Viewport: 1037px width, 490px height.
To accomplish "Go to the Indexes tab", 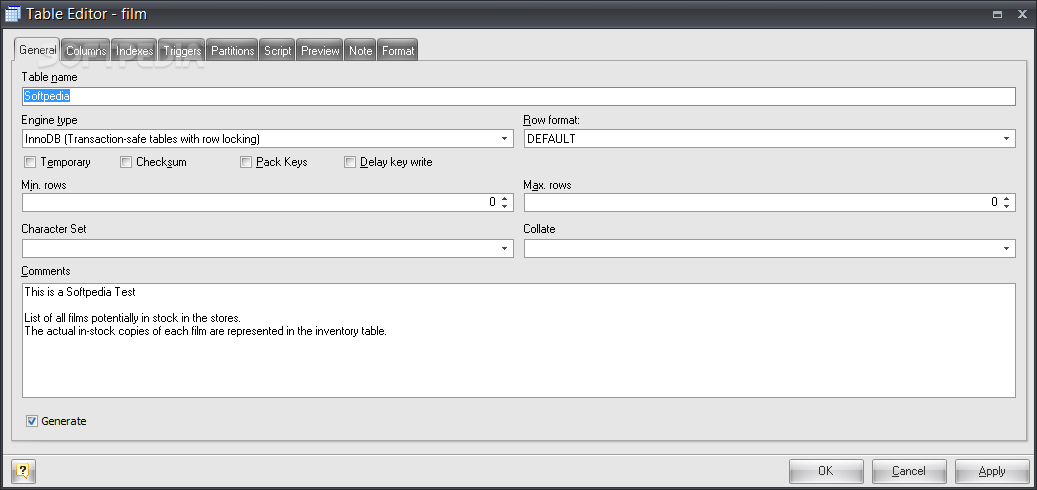I will pyautogui.click(x=134, y=51).
